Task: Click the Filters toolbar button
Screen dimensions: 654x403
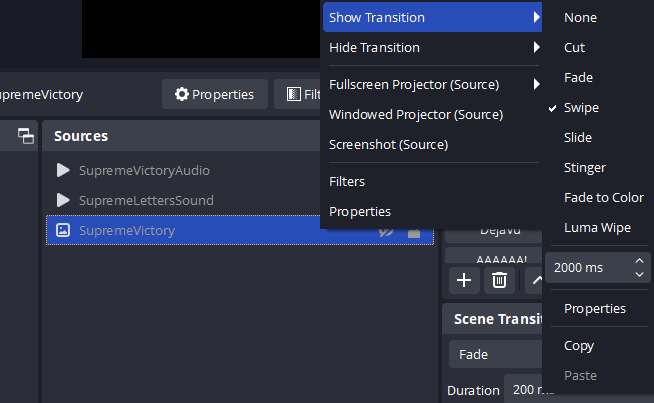Action: click(x=298, y=94)
